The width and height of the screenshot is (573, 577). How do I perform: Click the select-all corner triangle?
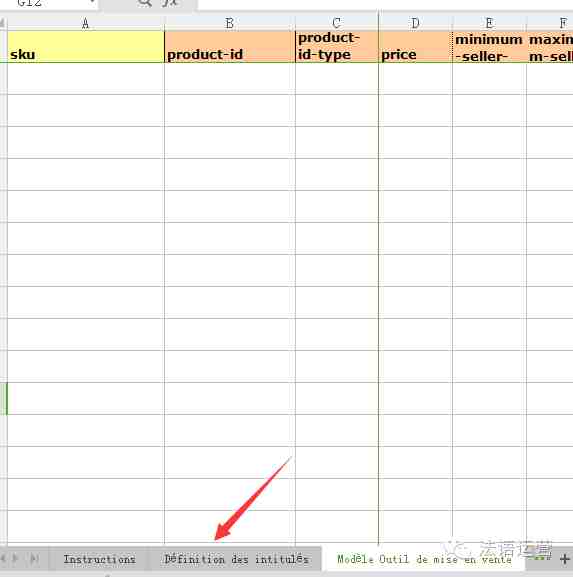coord(3,23)
